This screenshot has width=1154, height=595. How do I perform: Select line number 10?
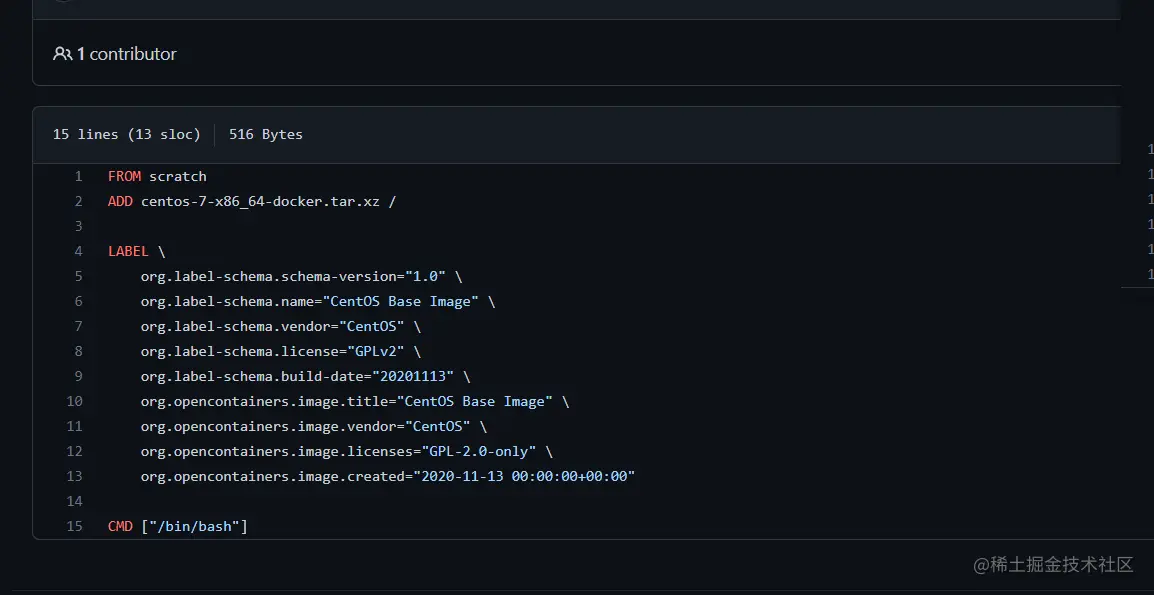74,402
